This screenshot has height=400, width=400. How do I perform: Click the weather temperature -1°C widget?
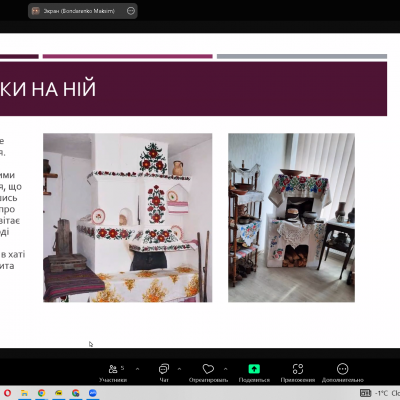(x=382, y=393)
